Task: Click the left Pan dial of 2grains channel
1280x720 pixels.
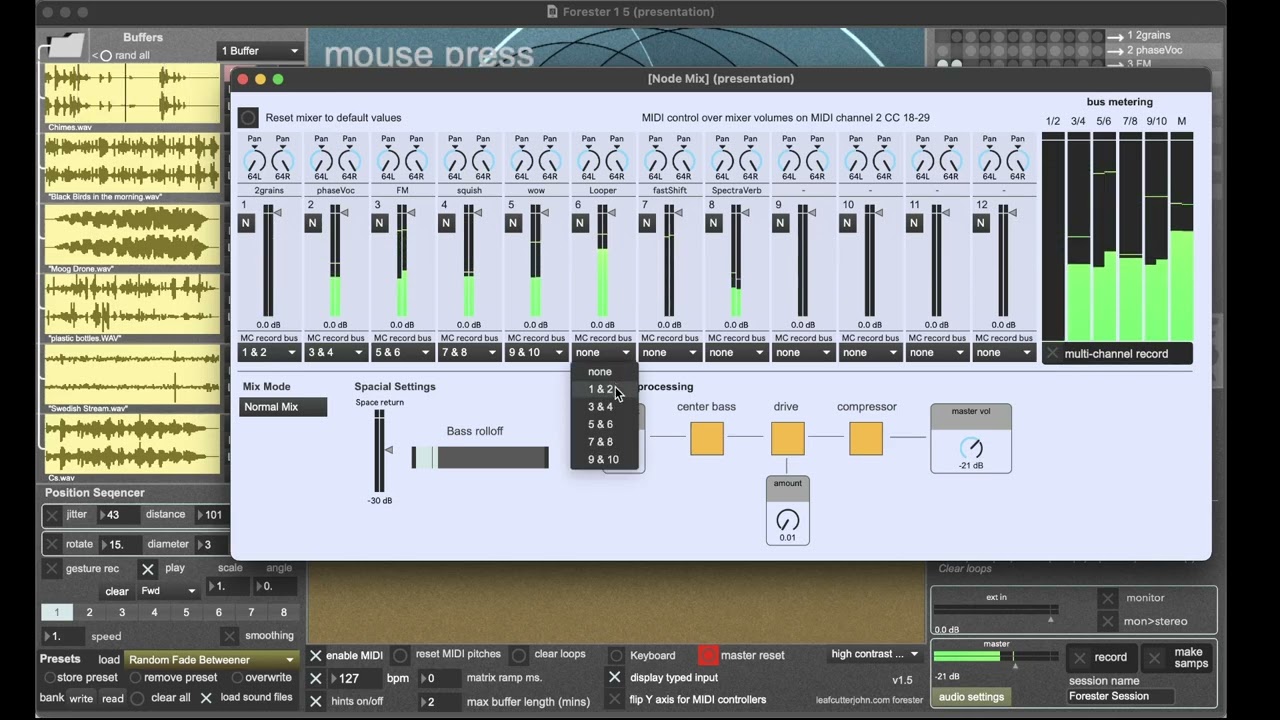Action: pos(255,159)
